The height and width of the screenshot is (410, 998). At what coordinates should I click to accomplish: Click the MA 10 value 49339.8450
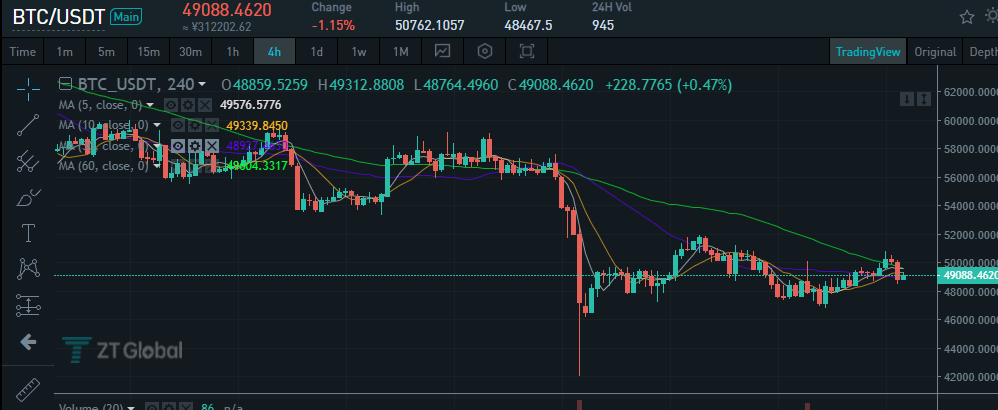257,125
